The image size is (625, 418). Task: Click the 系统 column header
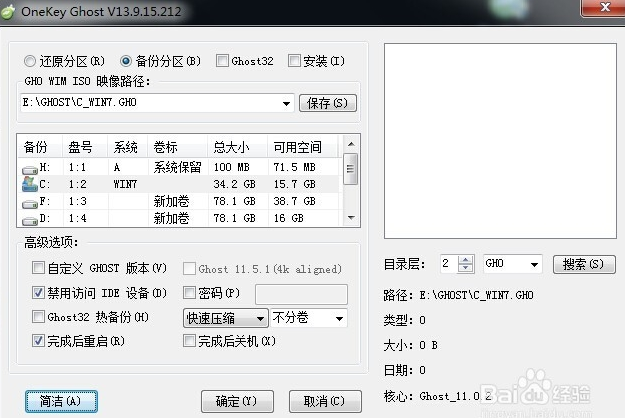(x=128, y=147)
